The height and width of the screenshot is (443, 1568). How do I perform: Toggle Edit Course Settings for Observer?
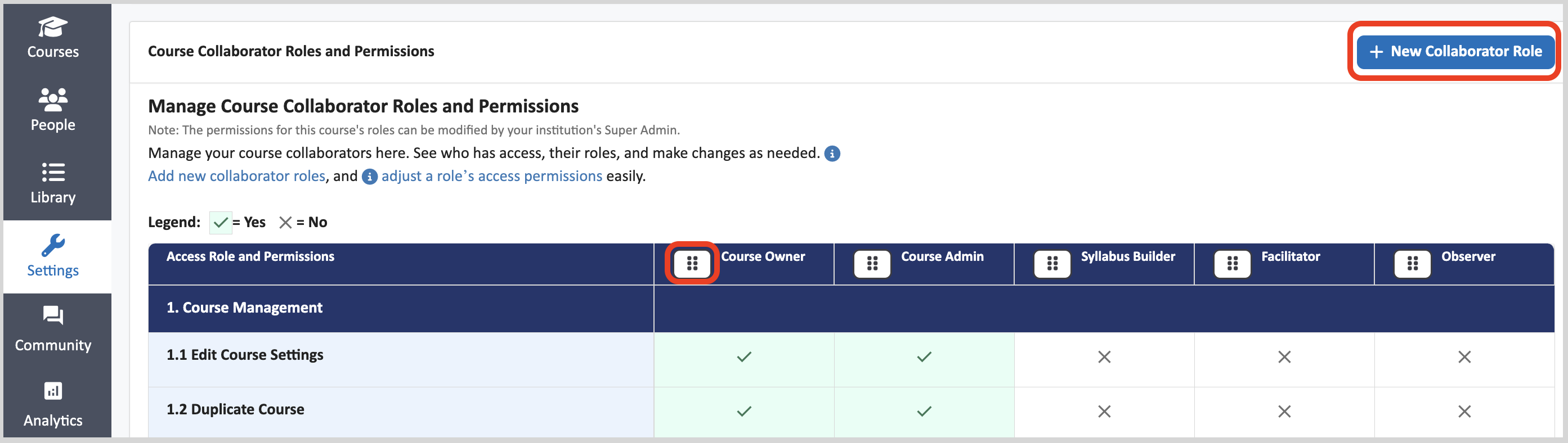tap(1464, 358)
